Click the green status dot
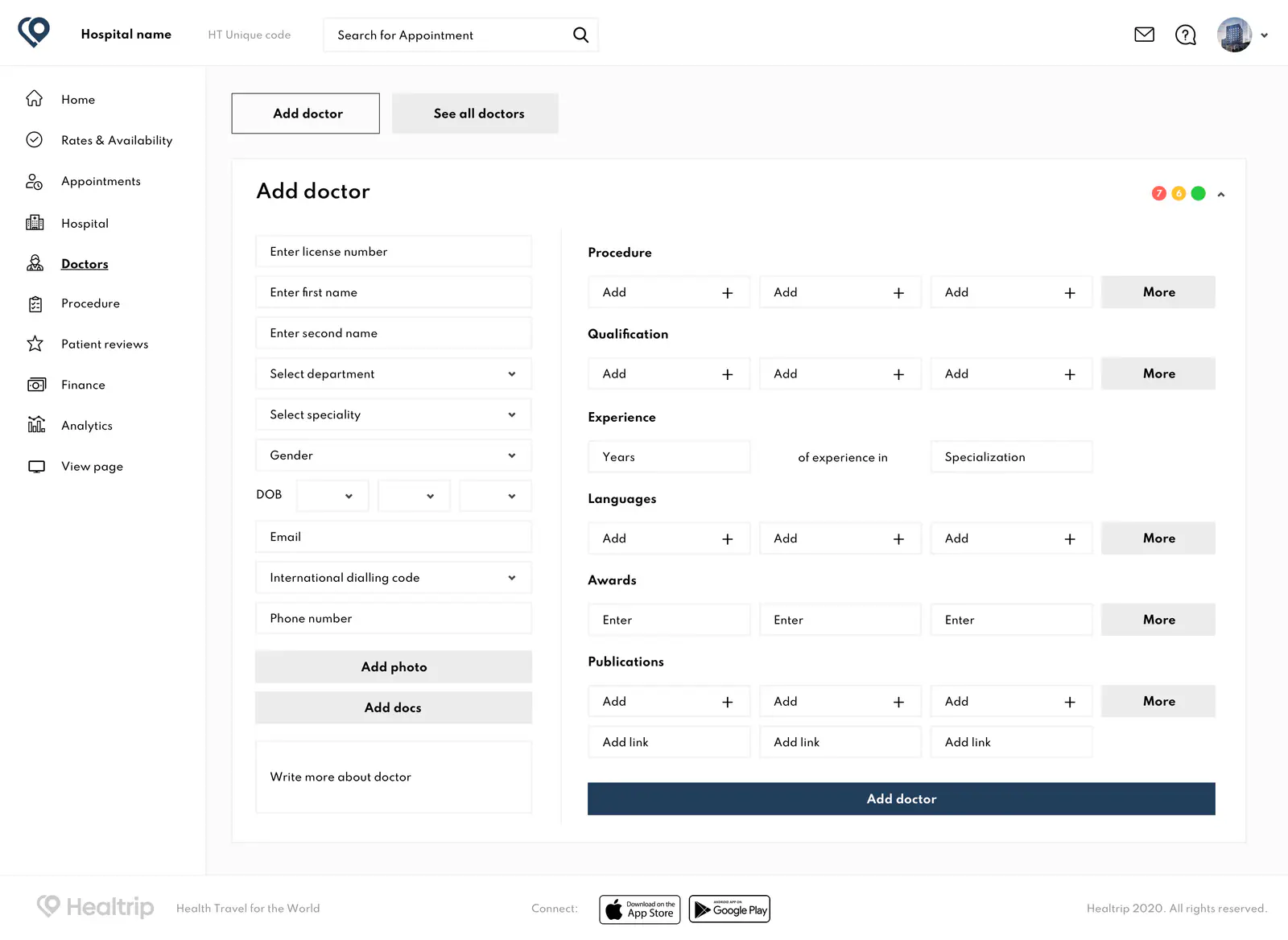1288x940 pixels. click(x=1198, y=193)
